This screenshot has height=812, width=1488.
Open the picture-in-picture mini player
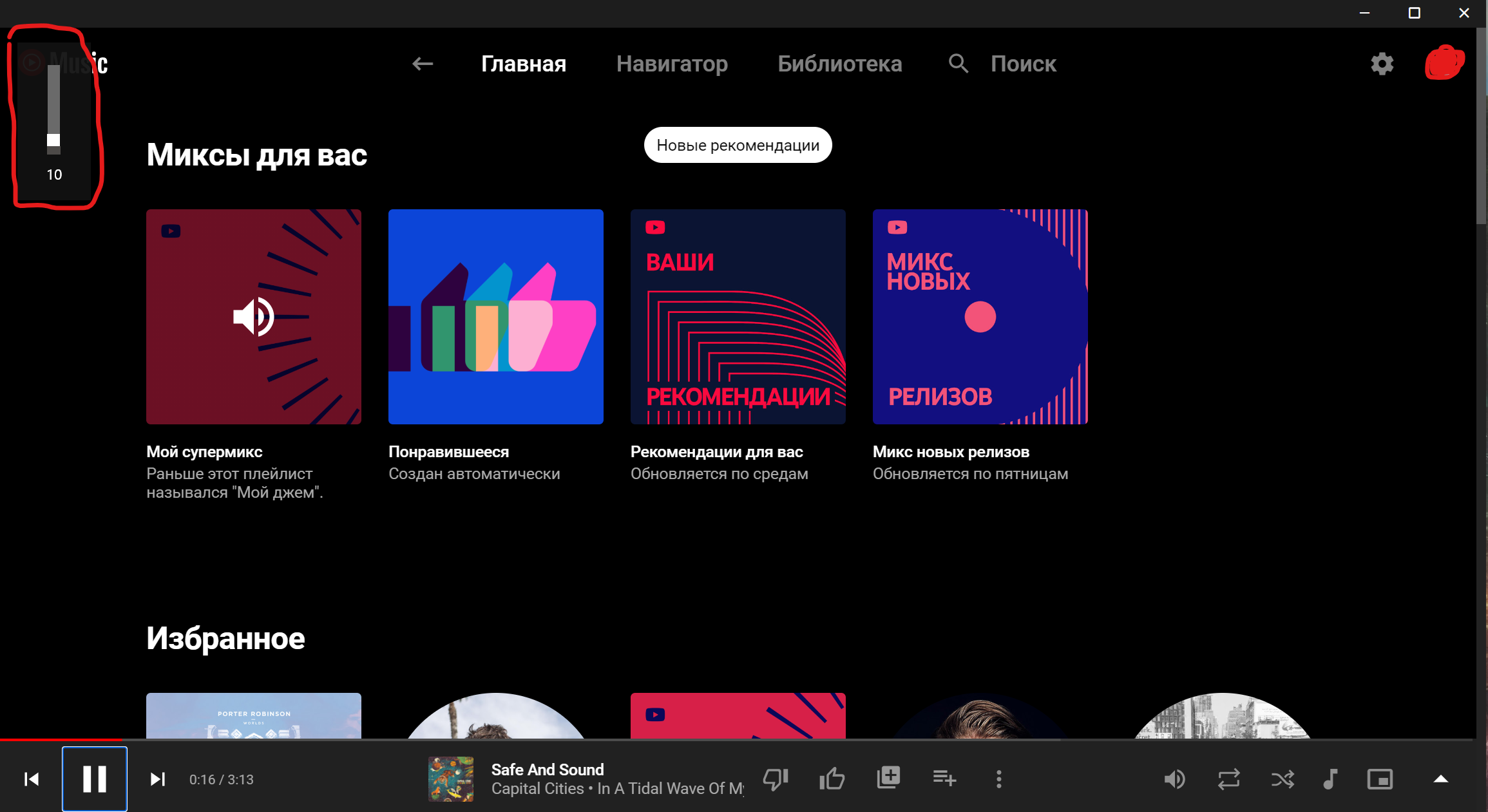pyautogui.click(x=1380, y=779)
